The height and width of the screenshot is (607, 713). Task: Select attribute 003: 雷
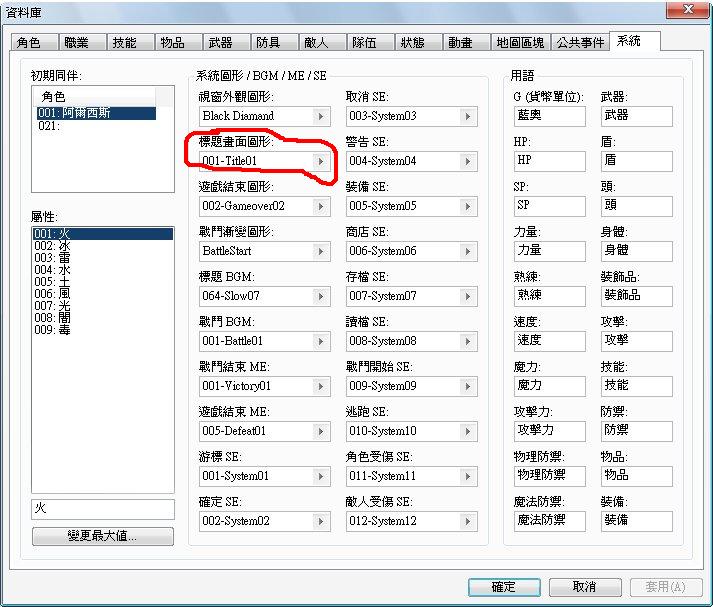point(103,258)
